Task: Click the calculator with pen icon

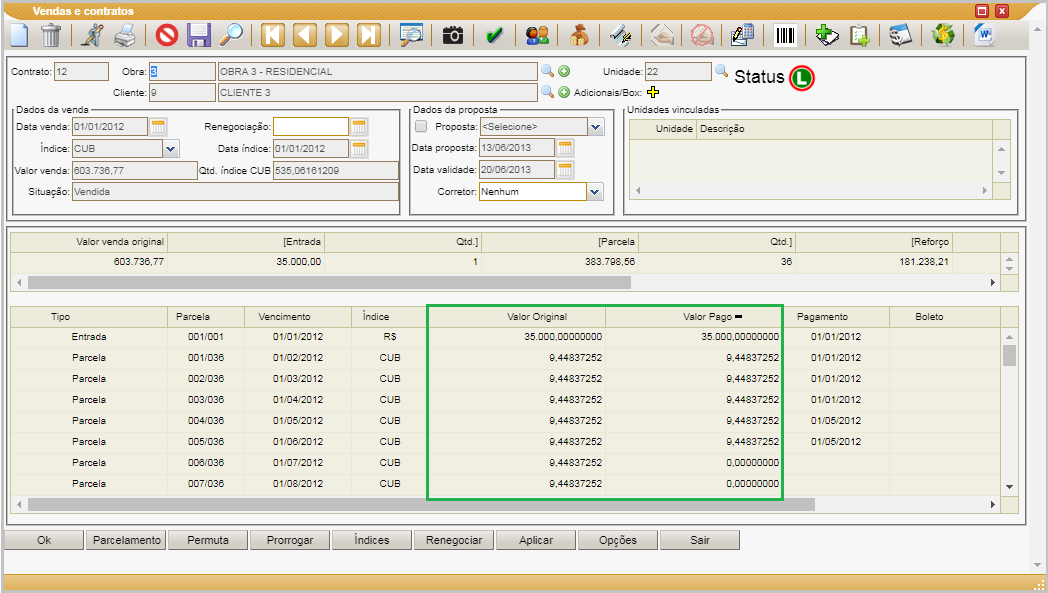Action: (743, 35)
